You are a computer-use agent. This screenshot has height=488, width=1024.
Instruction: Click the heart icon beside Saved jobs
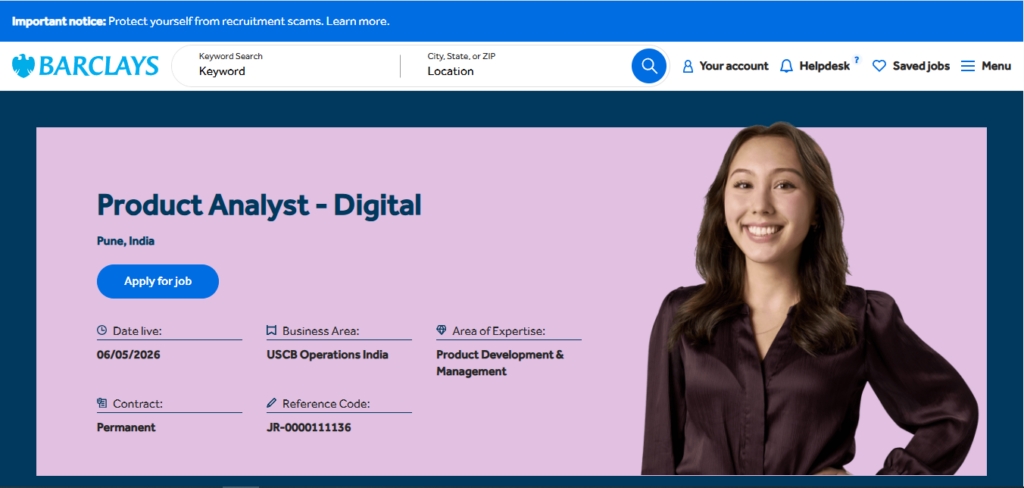tap(879, 66)
